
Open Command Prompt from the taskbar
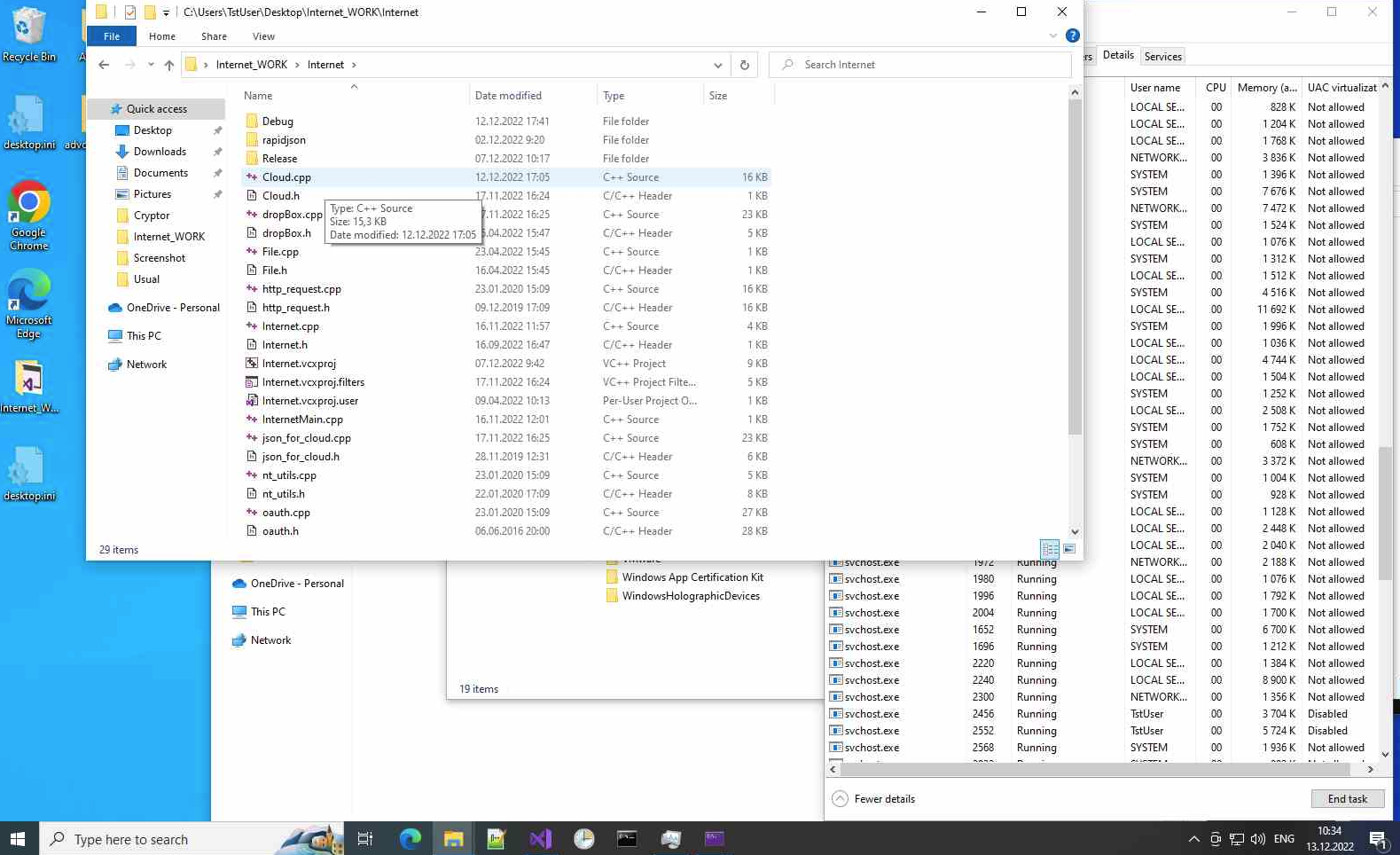(x=627, y=838)
